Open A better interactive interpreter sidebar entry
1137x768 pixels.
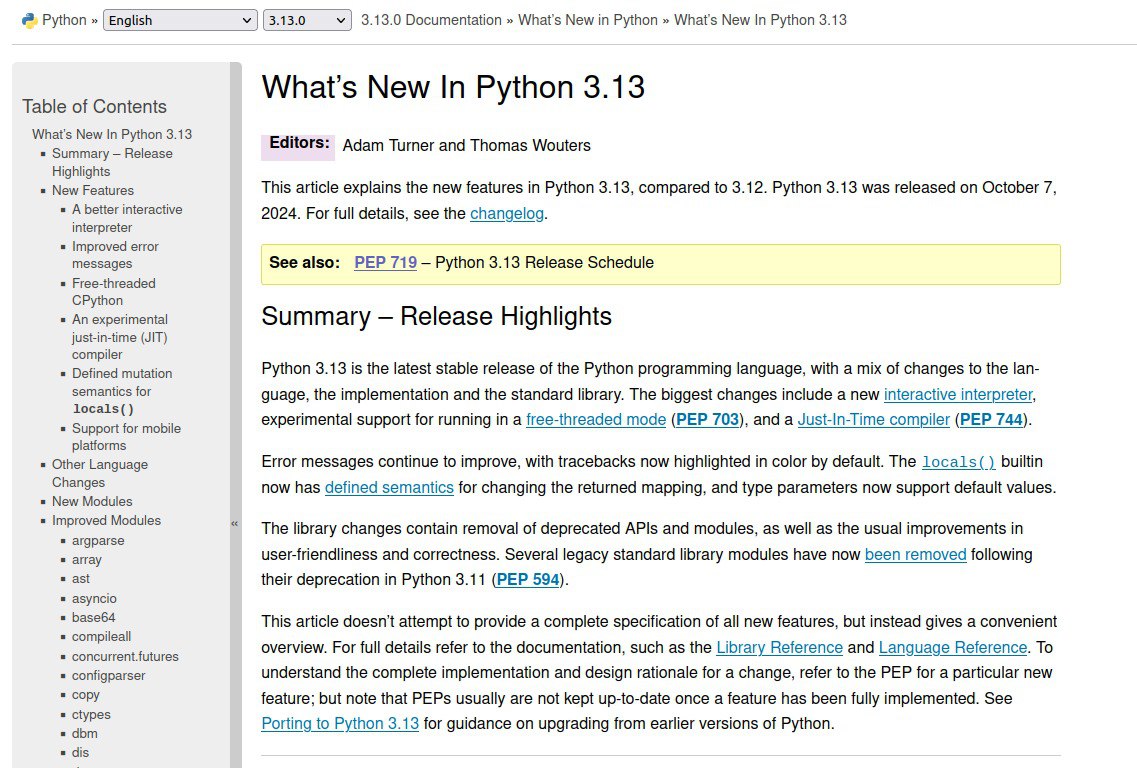[127, 218]
